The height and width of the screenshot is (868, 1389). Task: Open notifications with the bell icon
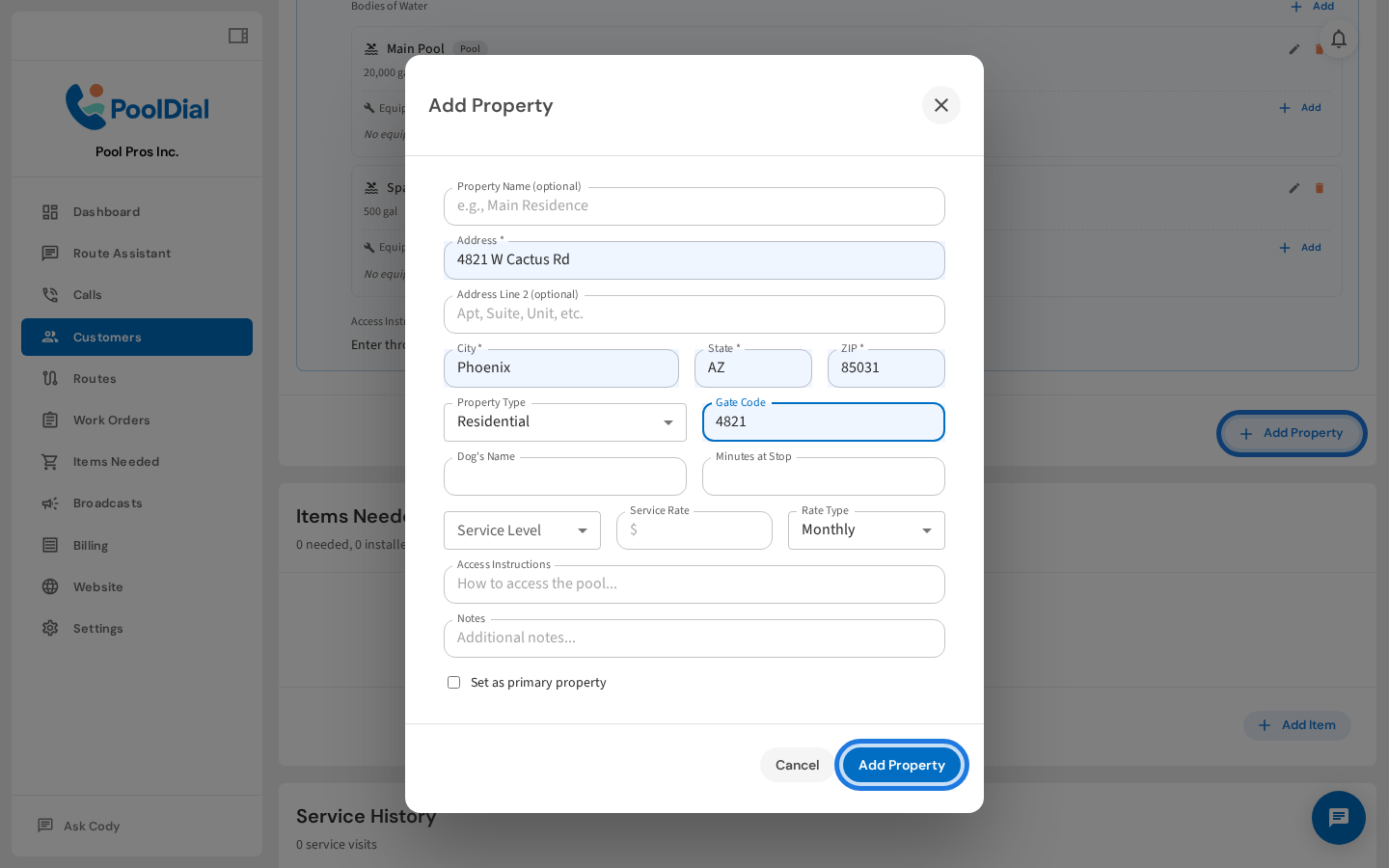[x=1339, y=40]
